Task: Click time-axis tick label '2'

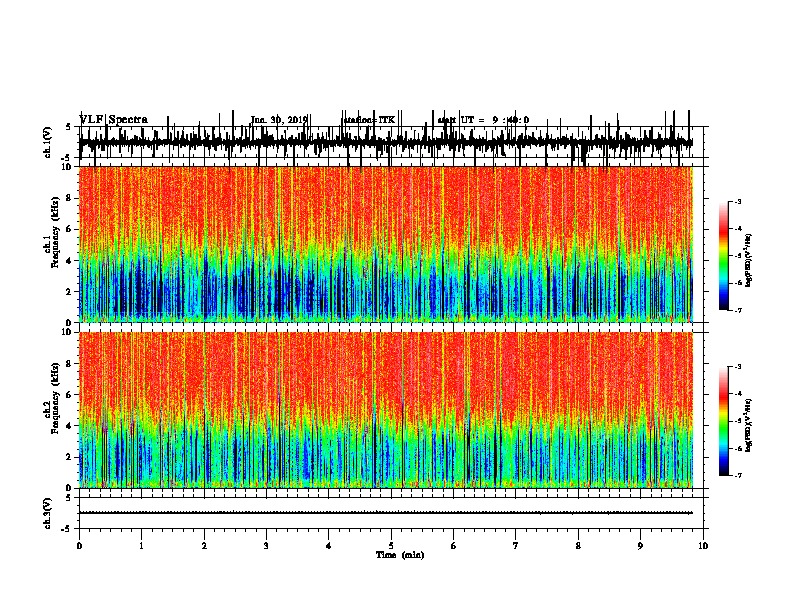Action: 204,546
